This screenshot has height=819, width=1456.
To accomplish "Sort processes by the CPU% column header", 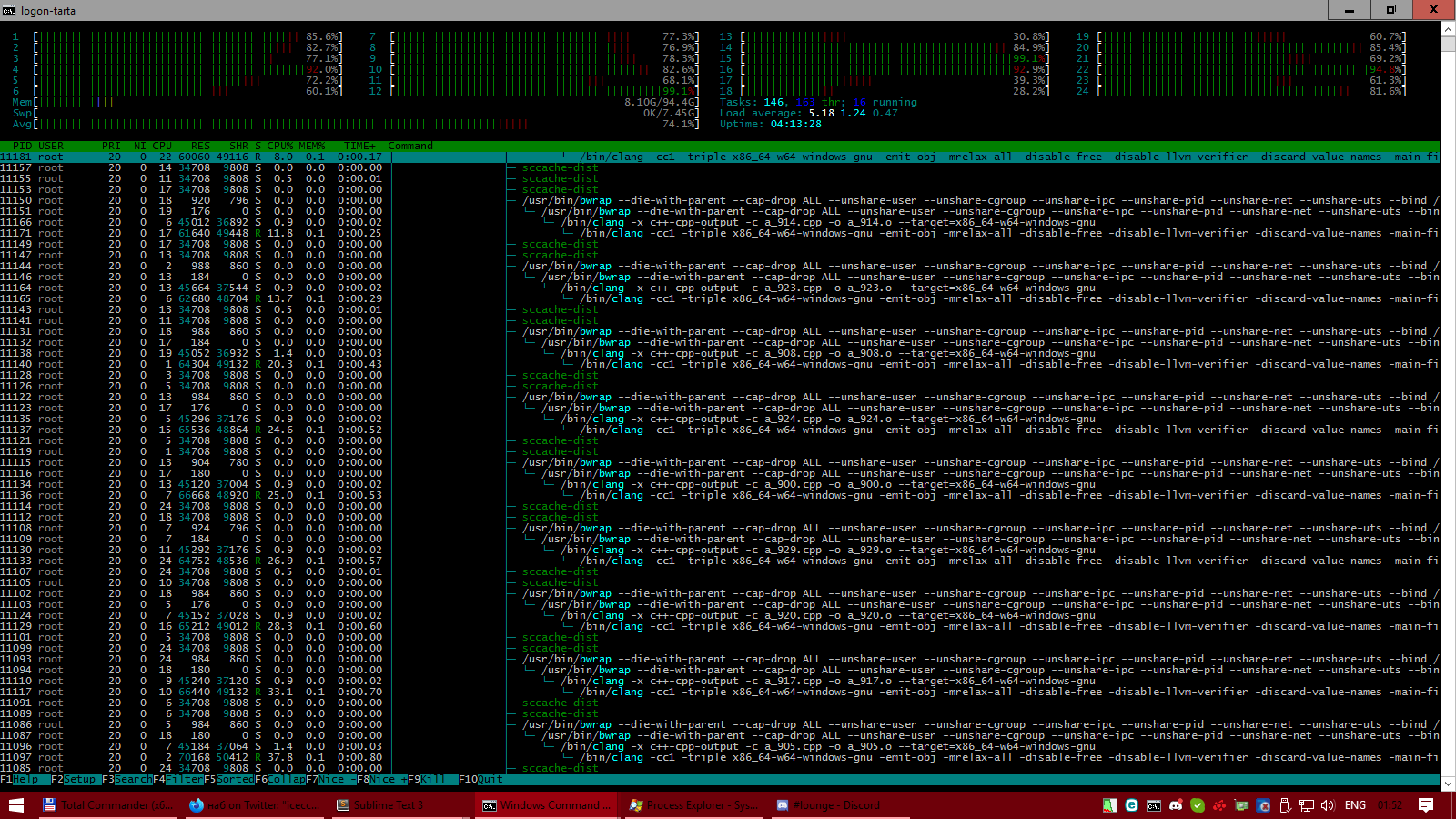I will [x=279, y=146].
